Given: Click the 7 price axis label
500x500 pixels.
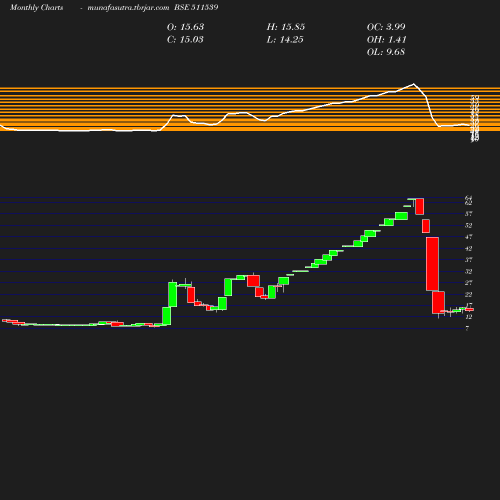Looking at the screenshot, I should (x=467, y=329).
